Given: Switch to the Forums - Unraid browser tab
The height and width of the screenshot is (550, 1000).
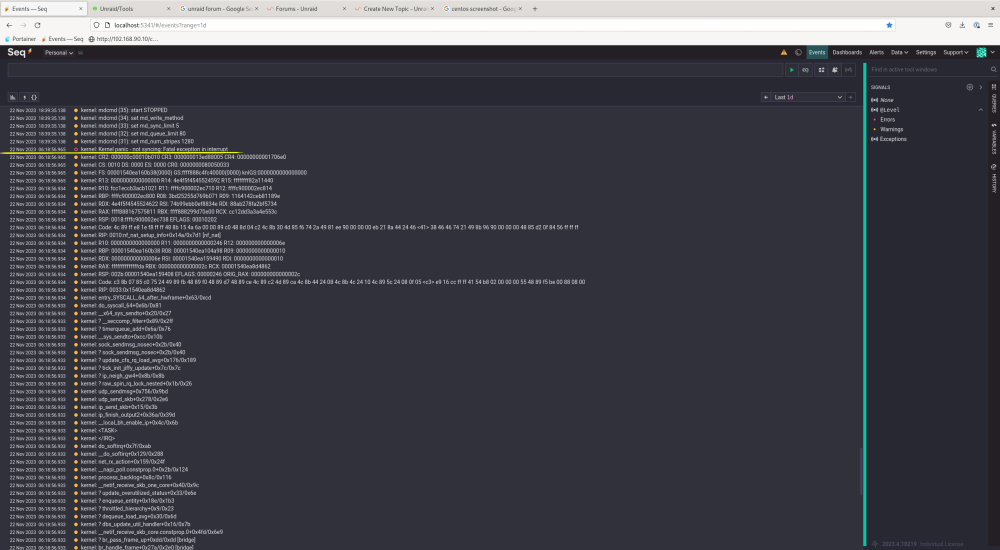Looking at the screenshot, I should [x=306, y=9].
